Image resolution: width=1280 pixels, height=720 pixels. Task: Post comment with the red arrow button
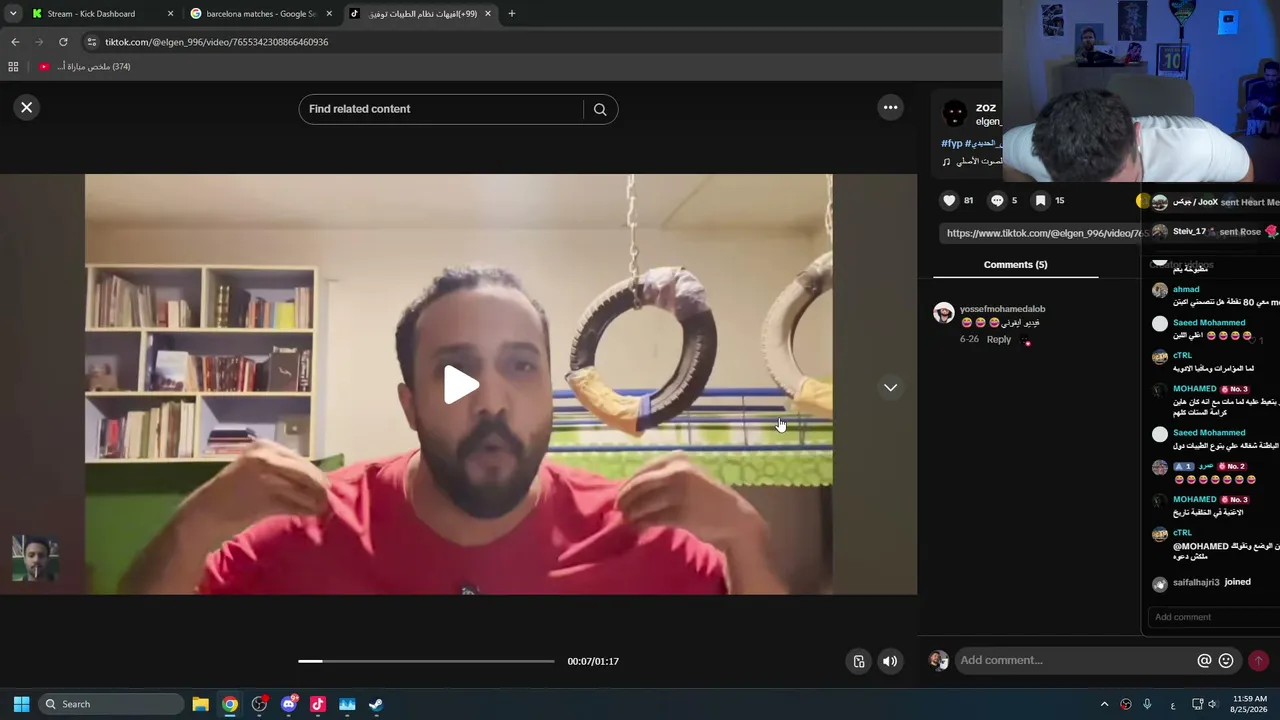1258,660
